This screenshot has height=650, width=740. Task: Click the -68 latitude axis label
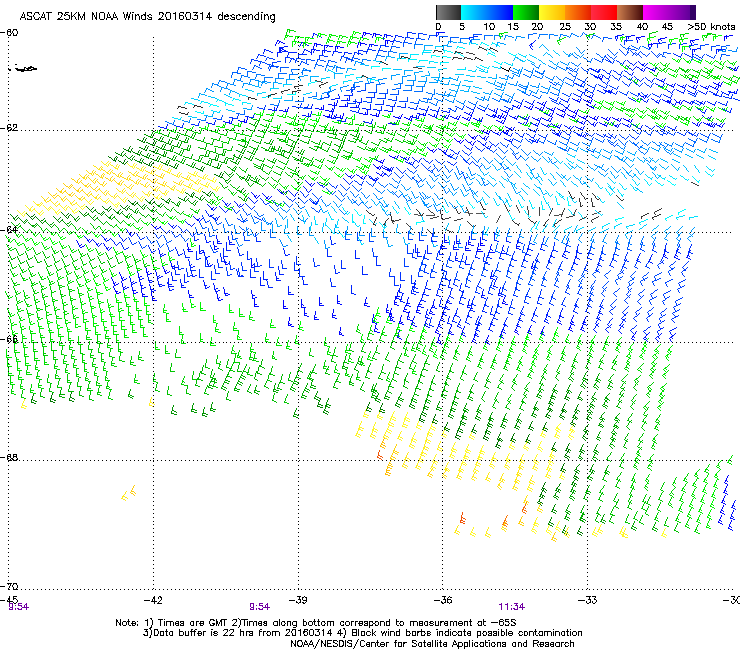tap(10, 457)
